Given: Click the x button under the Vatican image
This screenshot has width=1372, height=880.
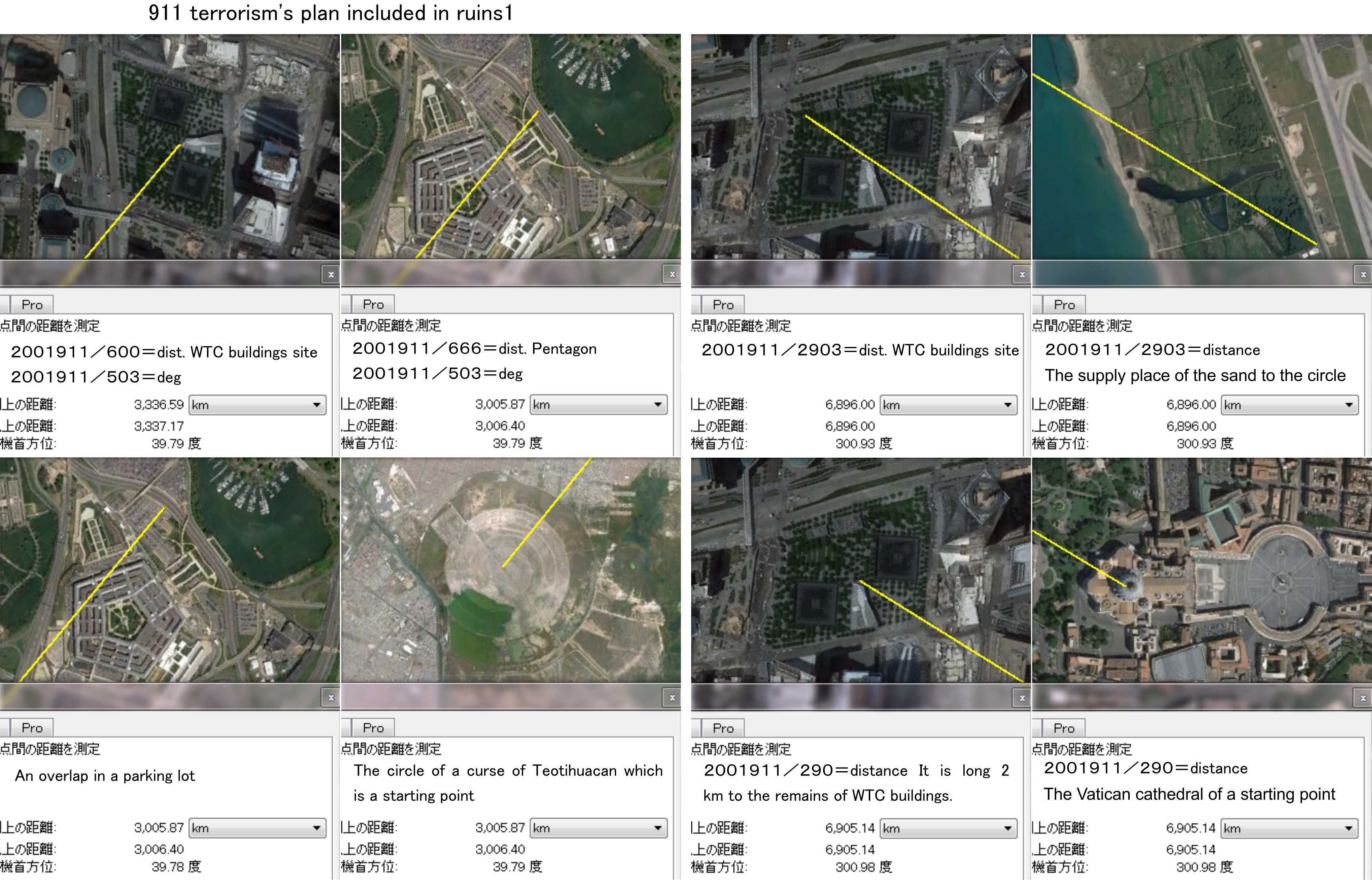Looking at the screenshot, I should (x=1363, y=698).
